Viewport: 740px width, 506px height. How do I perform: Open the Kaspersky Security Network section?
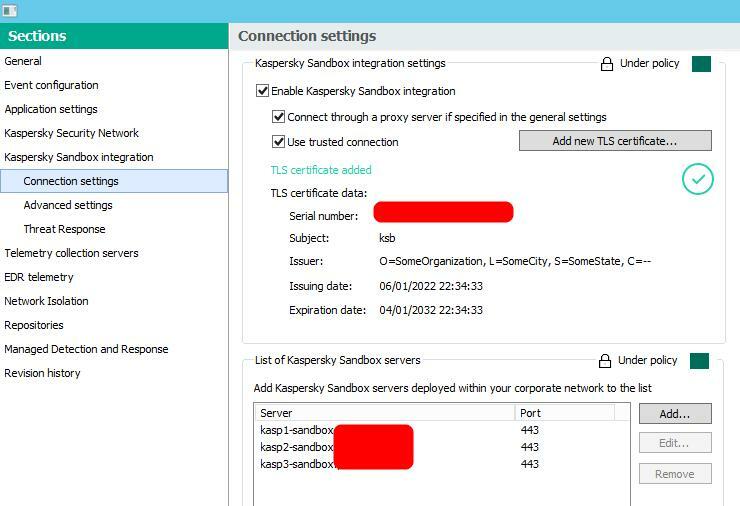(72, 133)
